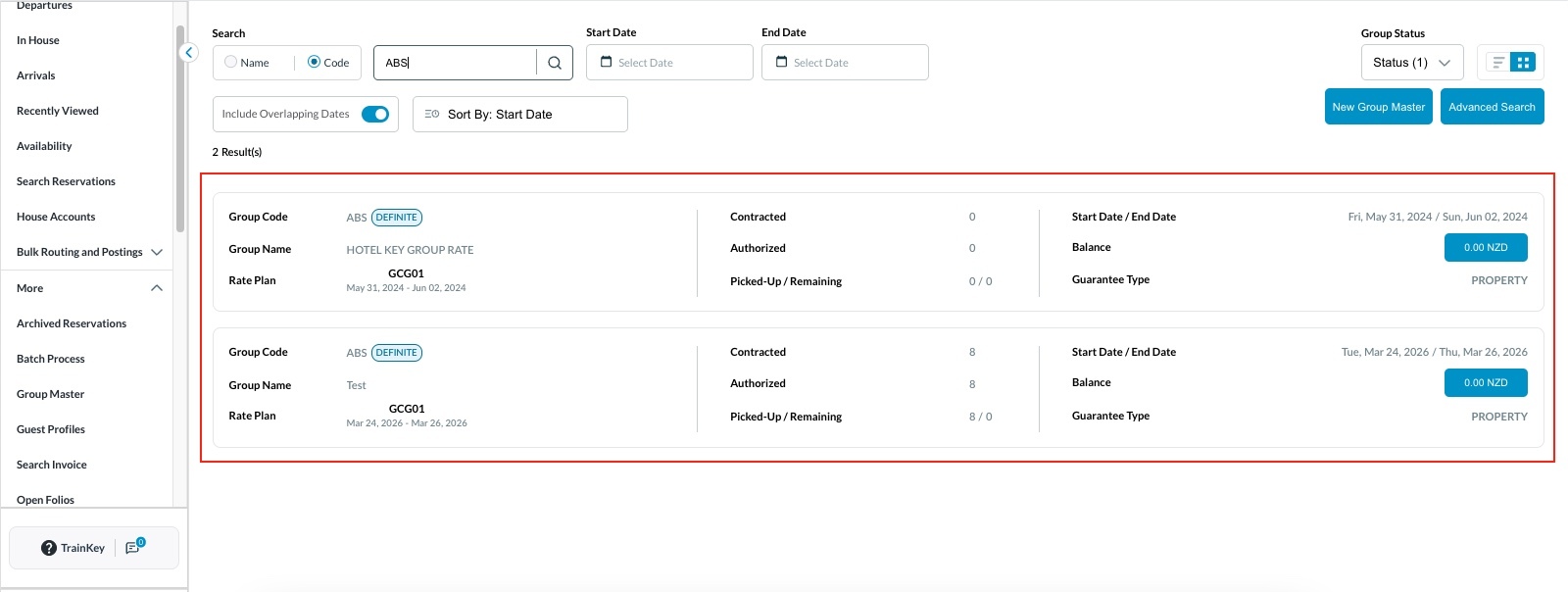Screen dimensions: 1568x592
Task: Switch to grid card view
Action: click(x=1523, y=63)
